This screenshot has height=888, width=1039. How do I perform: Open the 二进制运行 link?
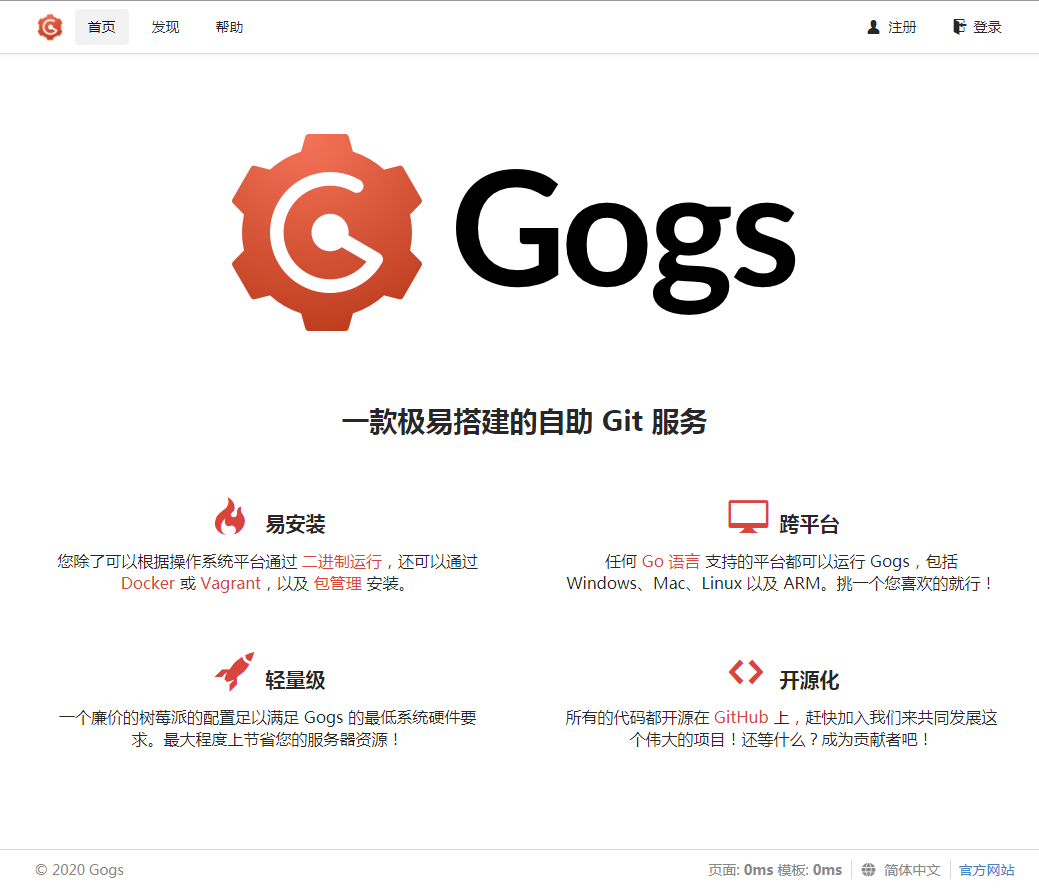342,562
